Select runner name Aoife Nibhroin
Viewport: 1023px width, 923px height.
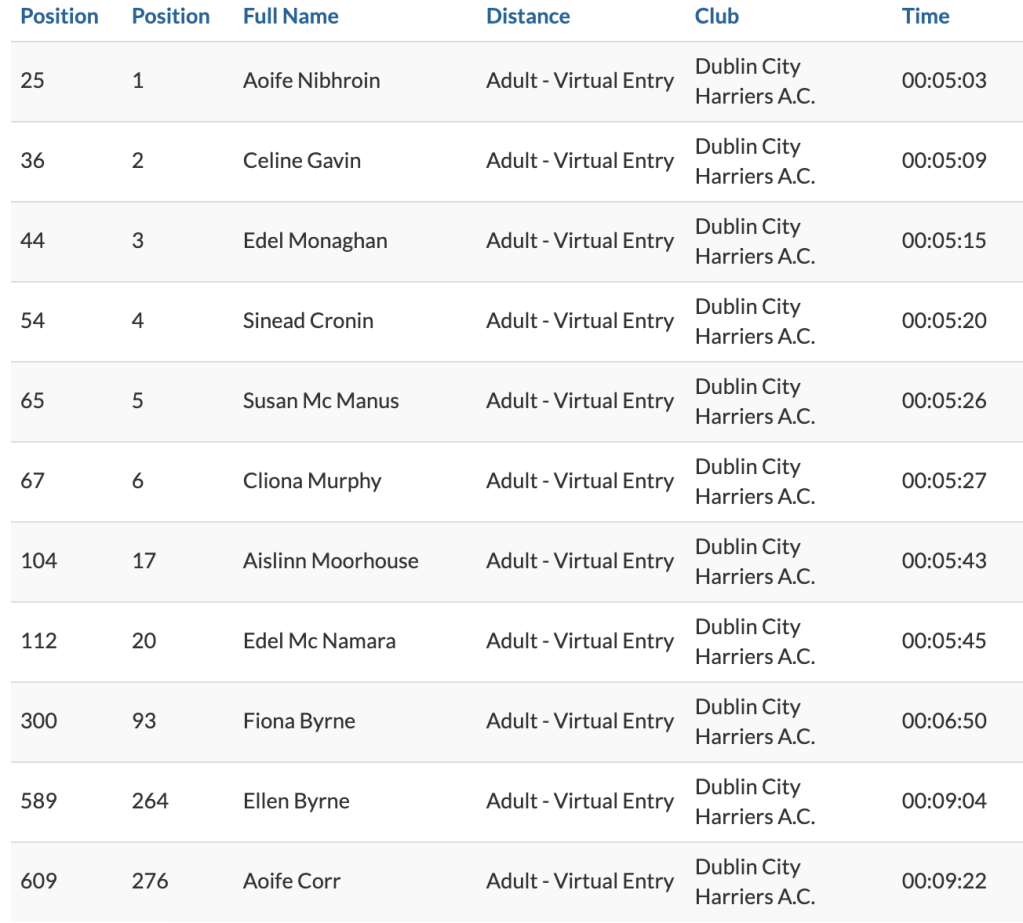pos(311,81)
